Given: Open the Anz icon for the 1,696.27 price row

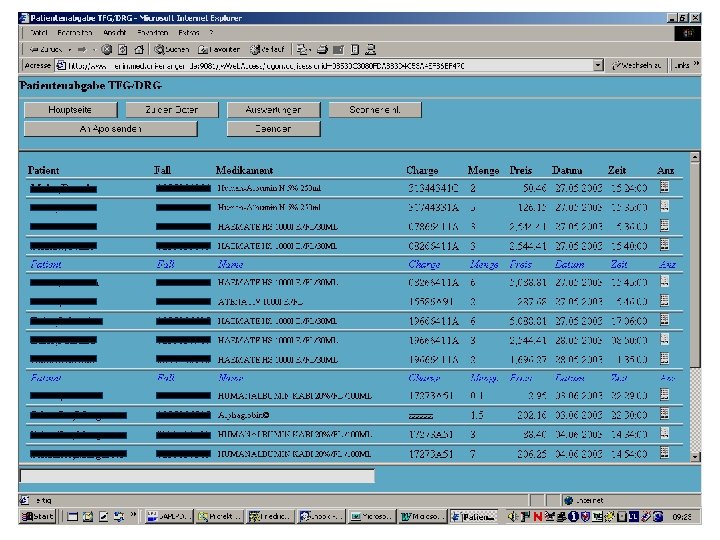Looking at the screenshot, I should (x=664, y=358).
